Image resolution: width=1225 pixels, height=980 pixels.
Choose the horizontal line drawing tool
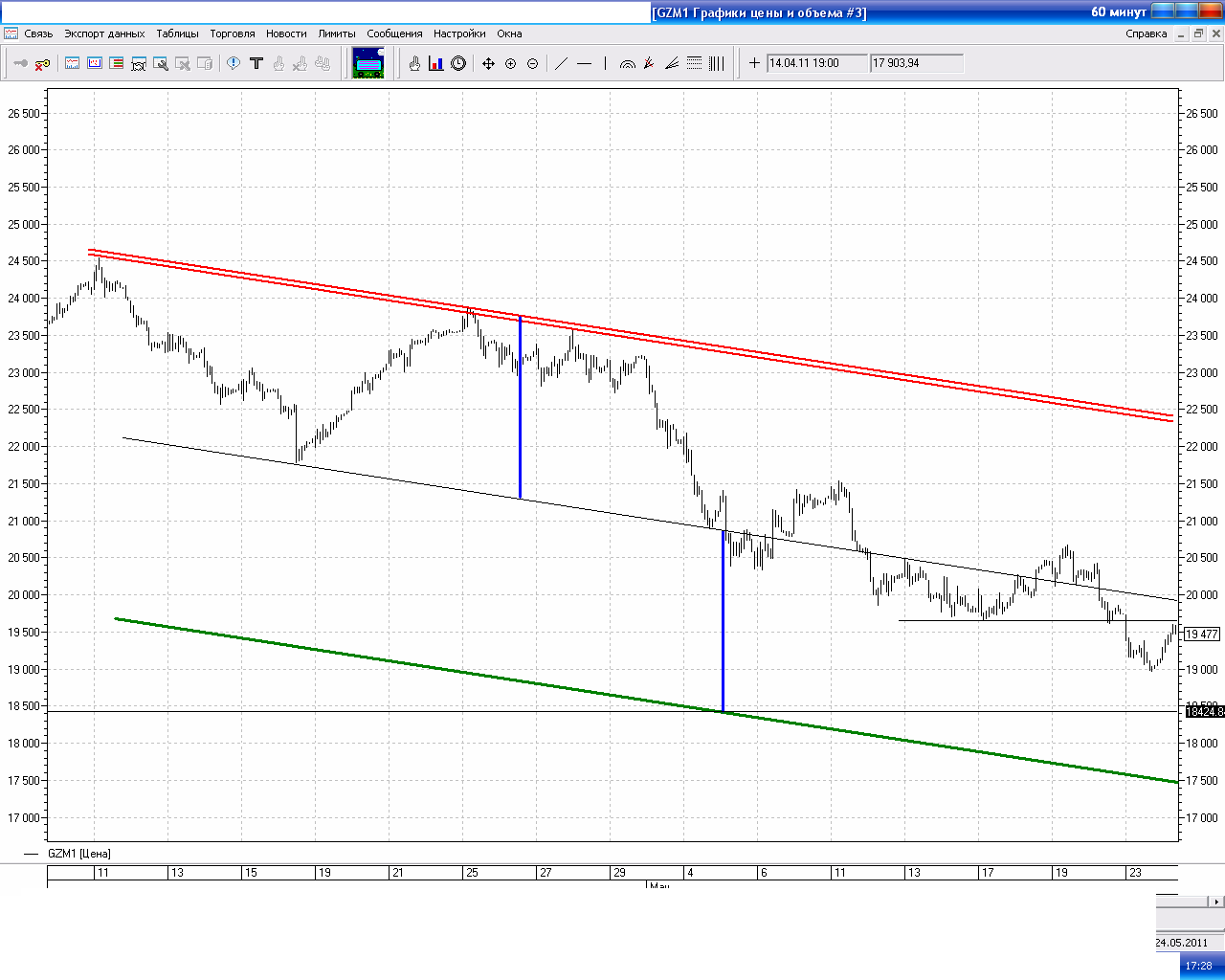(584, 64)
